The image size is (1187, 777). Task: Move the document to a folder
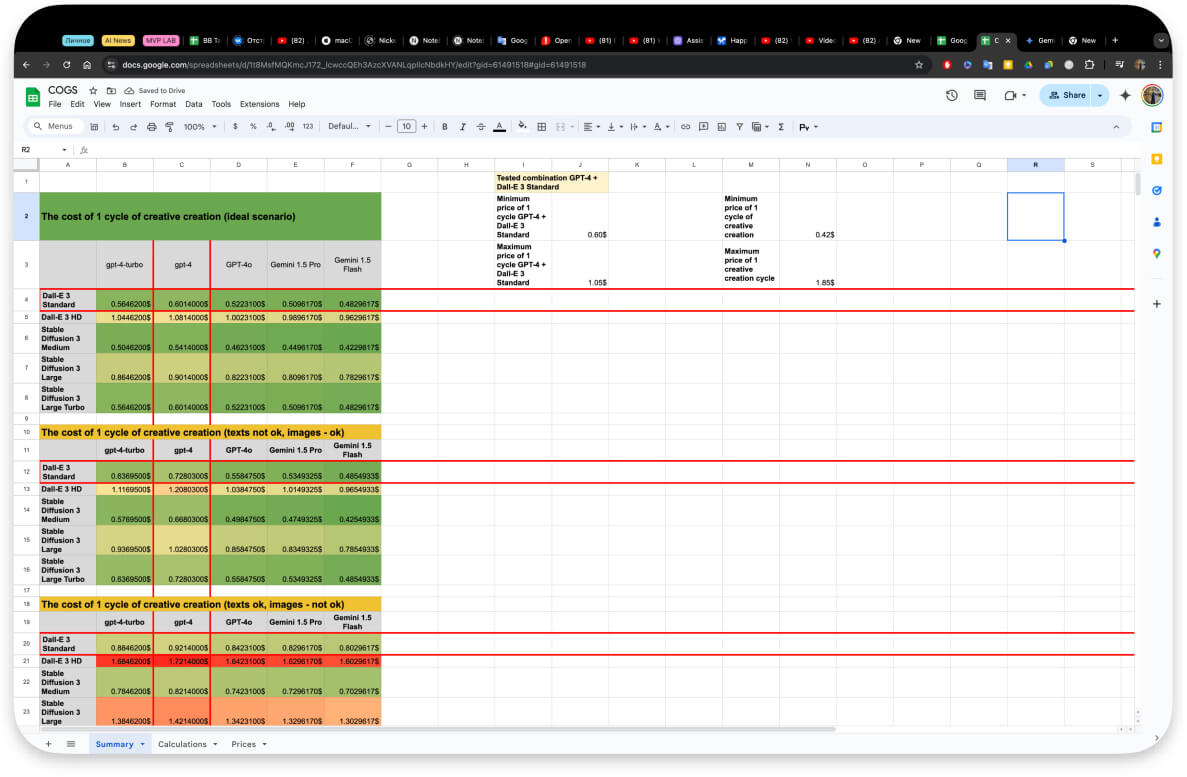pos(111,91)
